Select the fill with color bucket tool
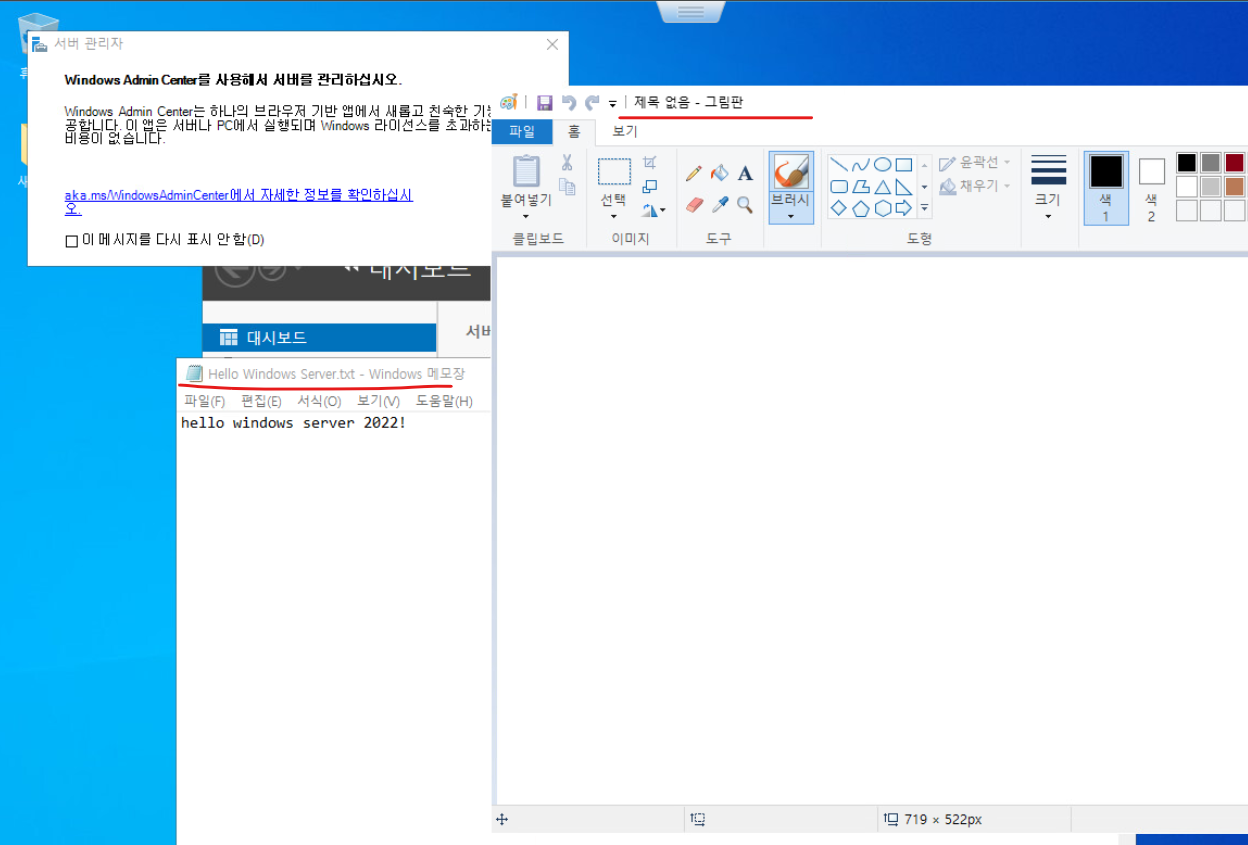The image size is (1248, 845). pos(719,173)
